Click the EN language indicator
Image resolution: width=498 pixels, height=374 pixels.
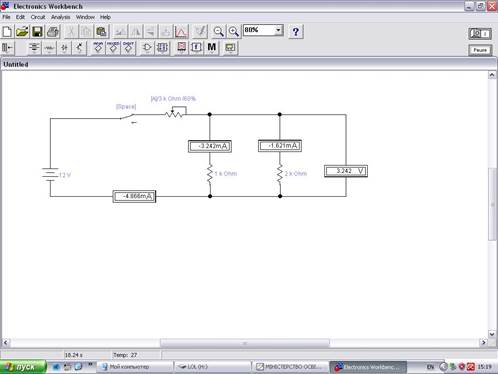[x=430, y=367]
